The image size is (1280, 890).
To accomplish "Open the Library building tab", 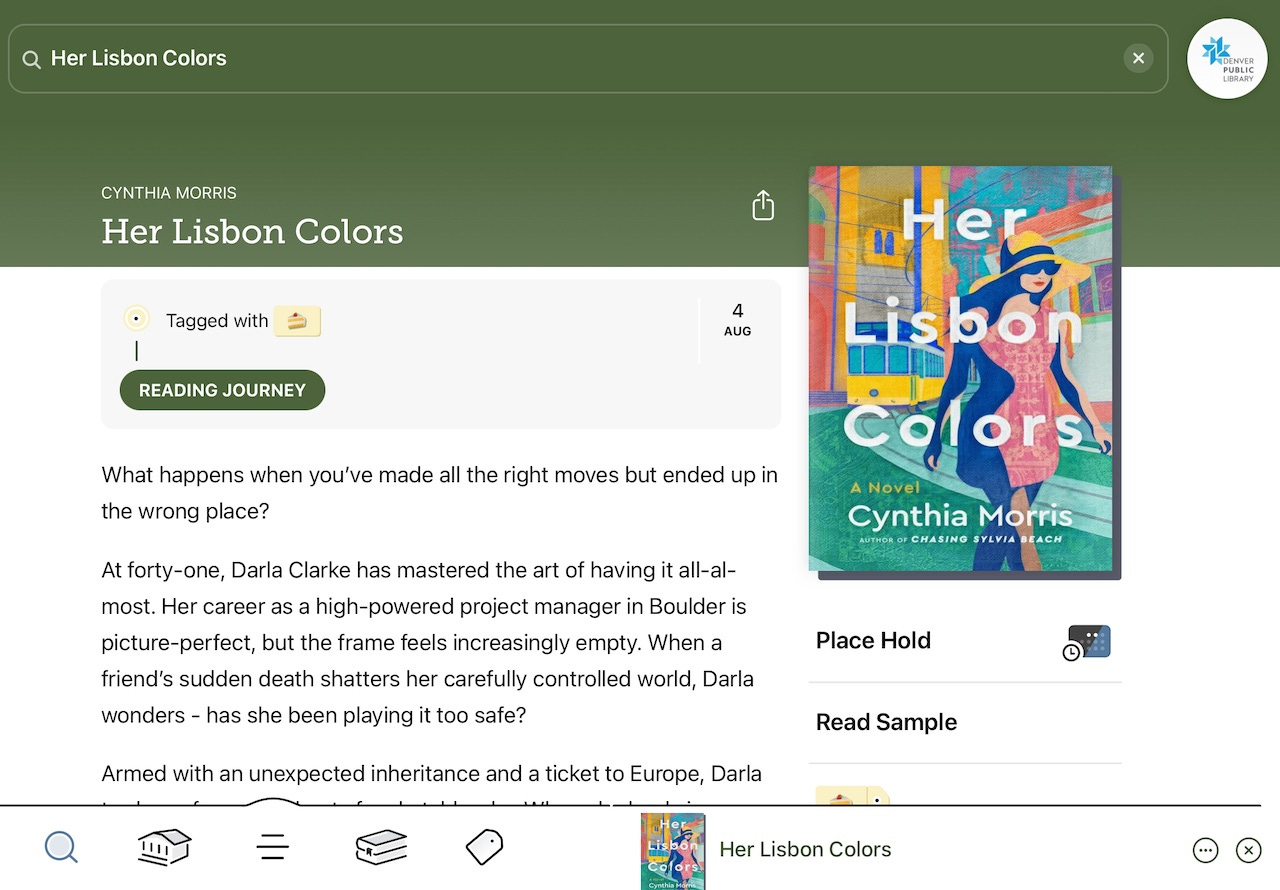I will [164, 848].
